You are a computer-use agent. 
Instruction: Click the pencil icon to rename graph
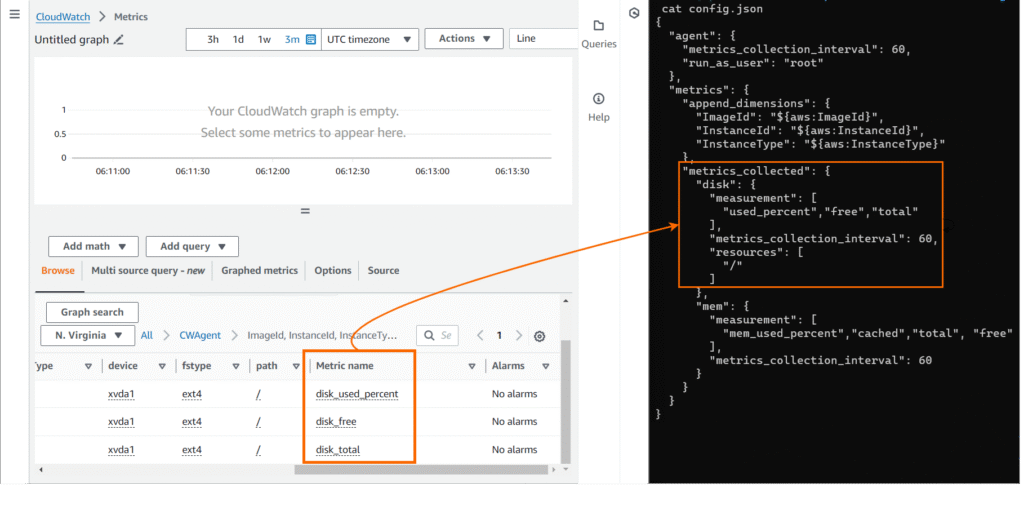pos(119,40)
